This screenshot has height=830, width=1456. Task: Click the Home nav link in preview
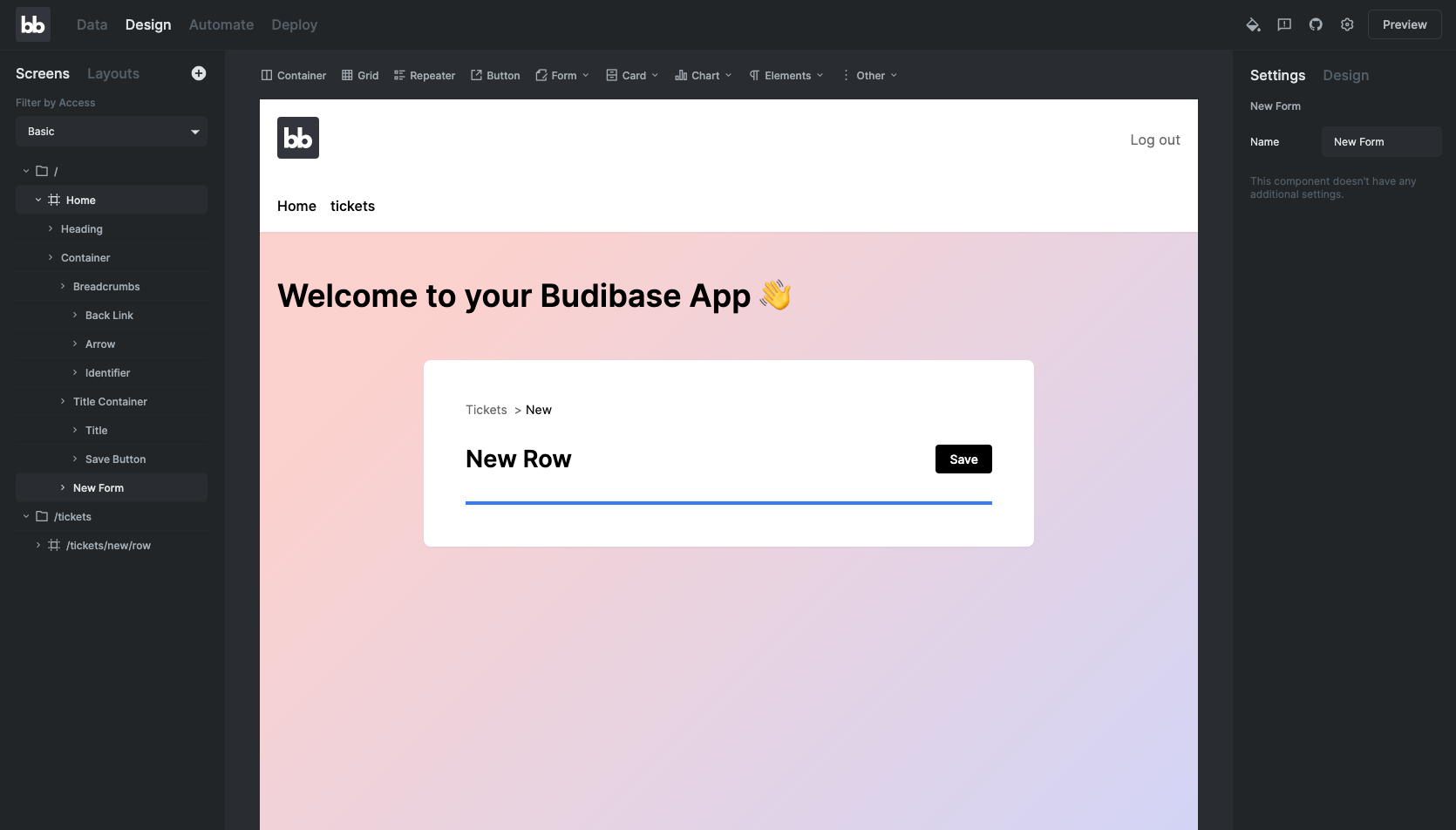point(296,206)
